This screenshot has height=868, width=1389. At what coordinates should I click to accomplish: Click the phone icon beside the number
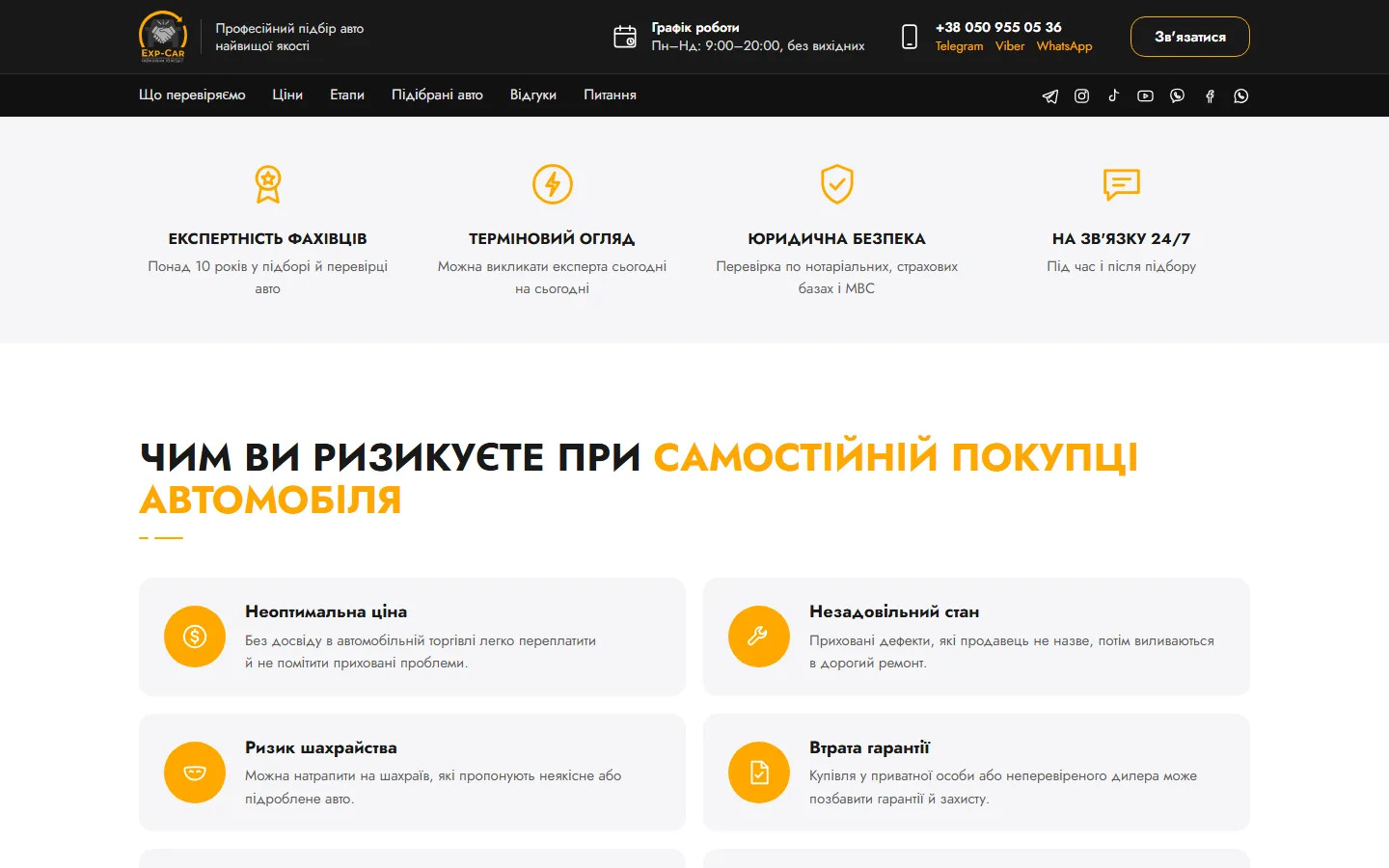tap(910, 37)
